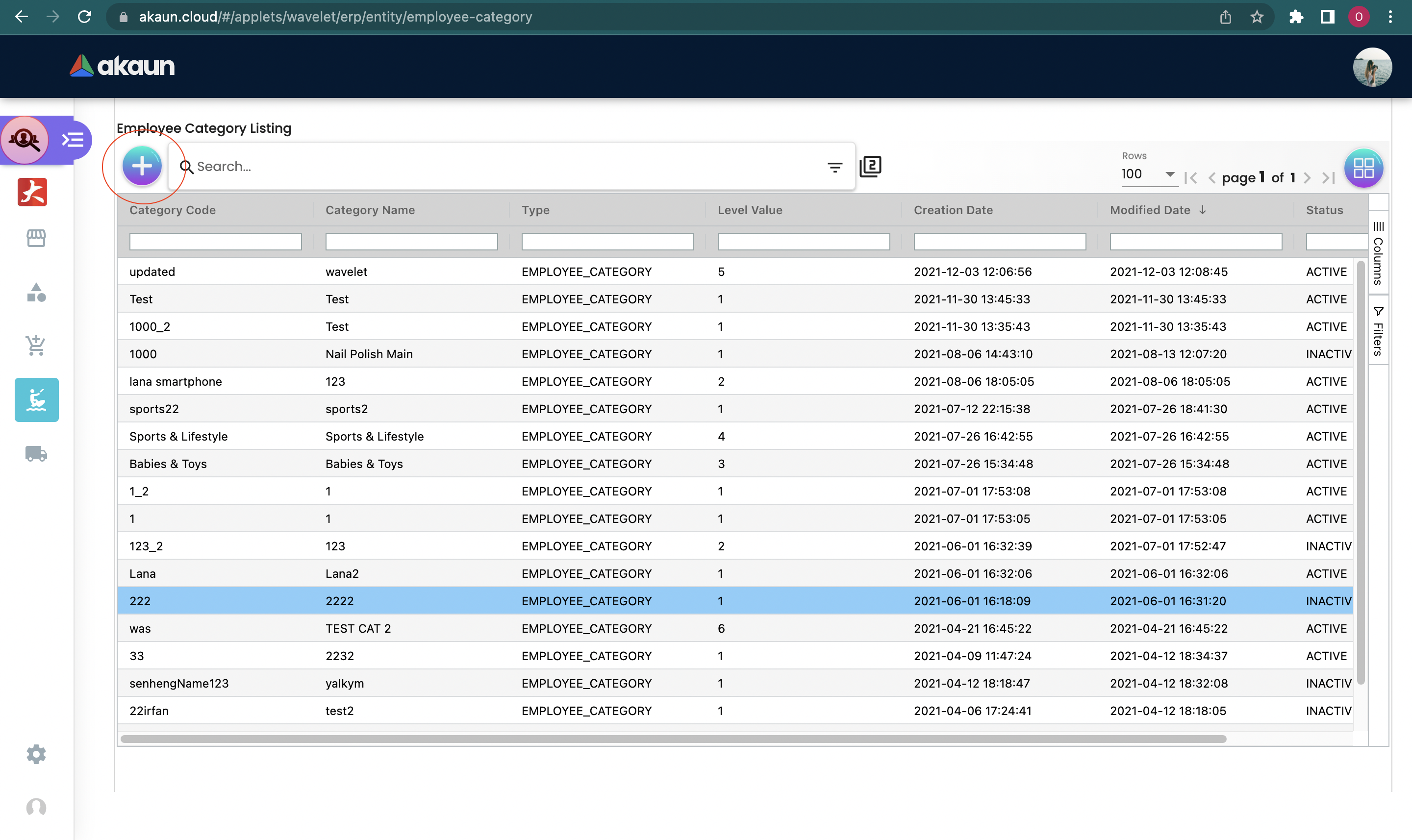Click the Search input field

504,167
